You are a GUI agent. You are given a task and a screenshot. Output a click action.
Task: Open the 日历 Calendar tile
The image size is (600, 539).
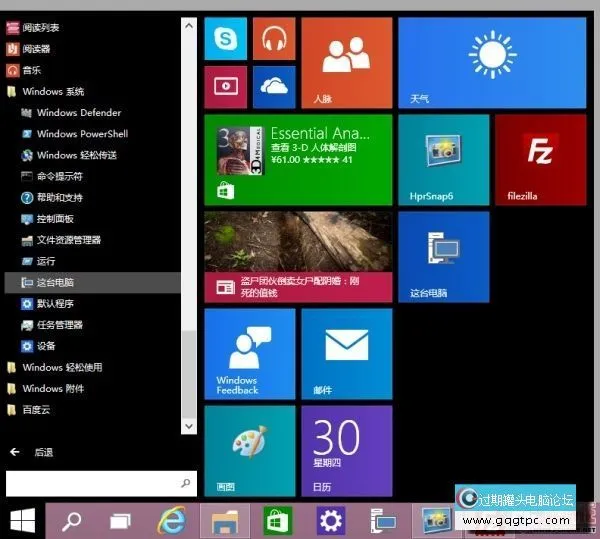[347, 451]
